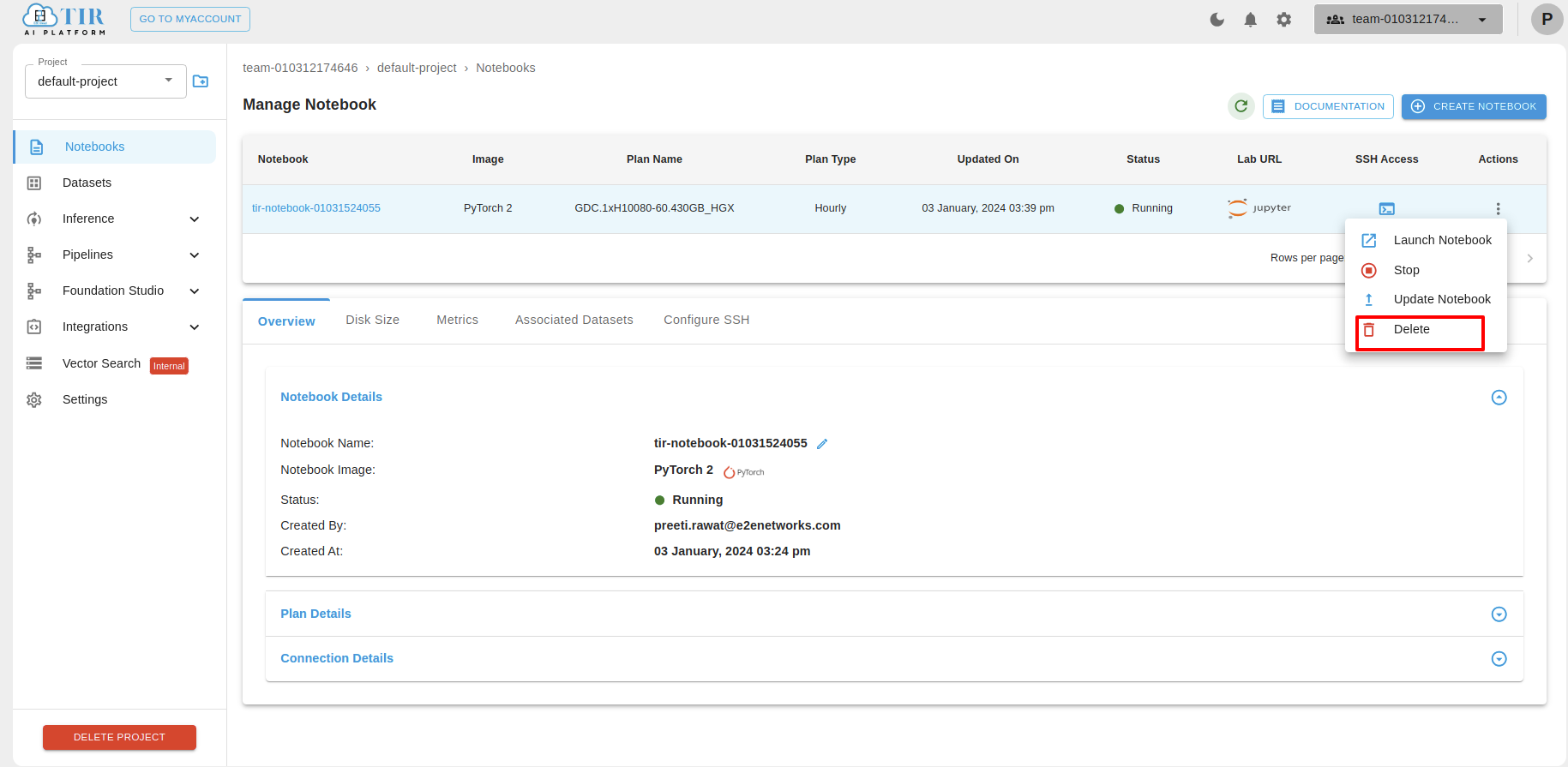Click the SSH access terminal icon

point(1386,208)
